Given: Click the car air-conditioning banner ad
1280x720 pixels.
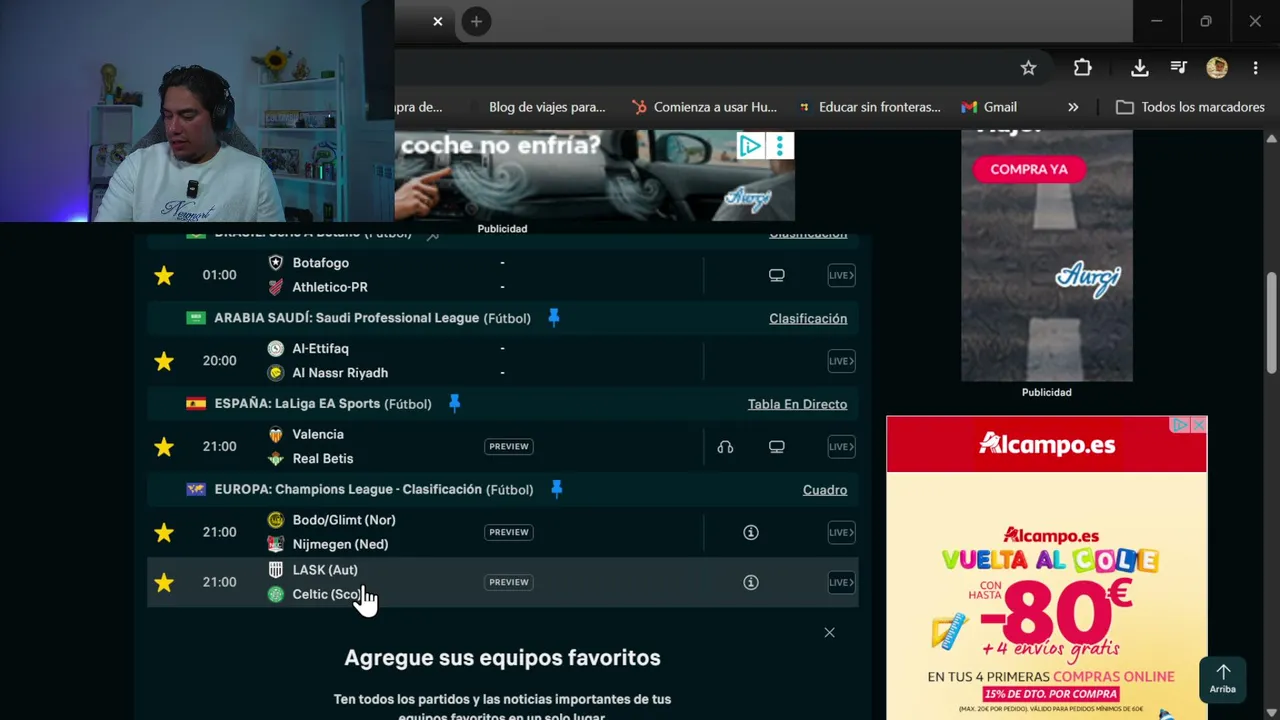Looking at the screenshot, I should [x=594, y=175].
